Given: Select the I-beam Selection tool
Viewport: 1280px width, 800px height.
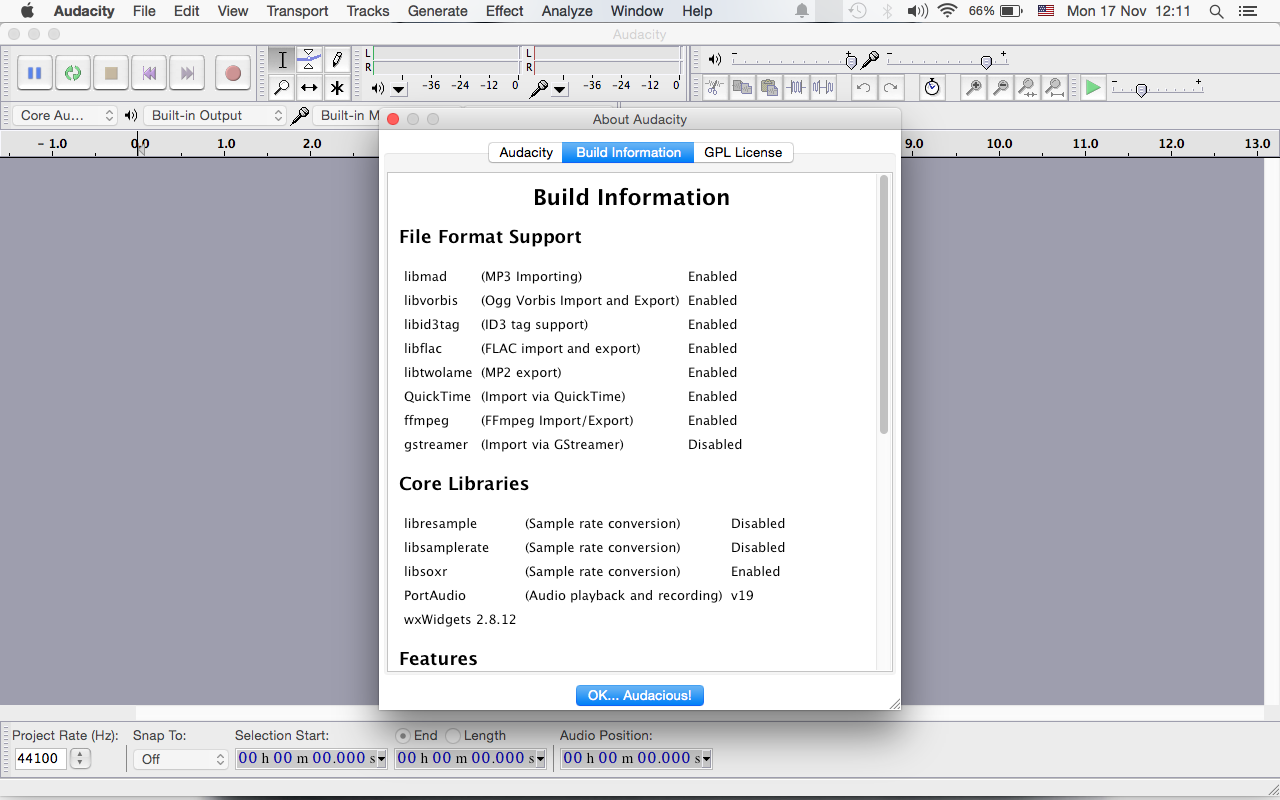Looking at the screenshot, I should click(x=282, y=60).
